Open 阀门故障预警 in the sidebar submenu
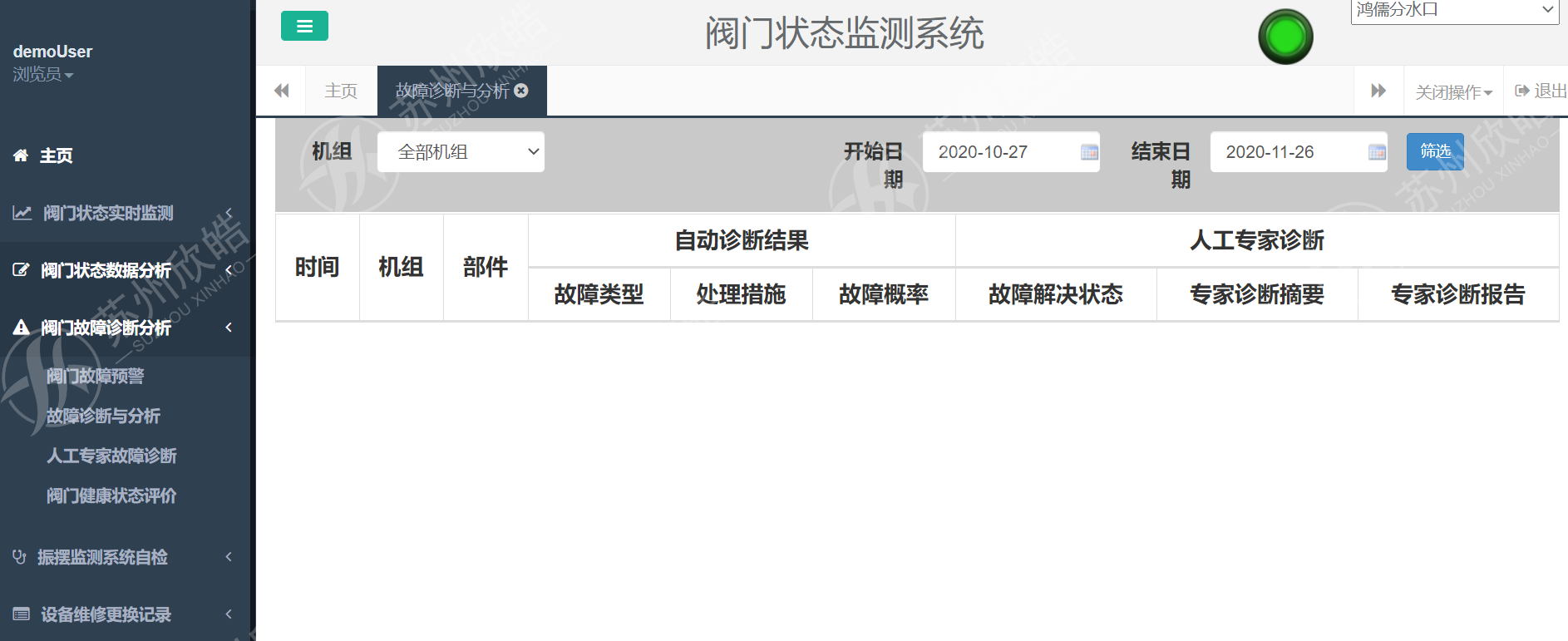This screenshot has width=1568, height=641. [95, 377]
